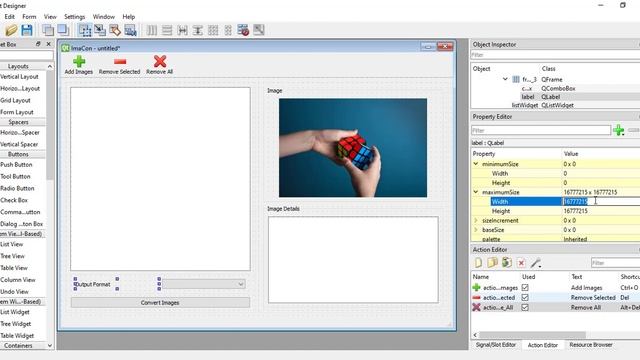
Task: Save the form with the floppy icon
Action: pyautogui.click(x=27, y=30)
